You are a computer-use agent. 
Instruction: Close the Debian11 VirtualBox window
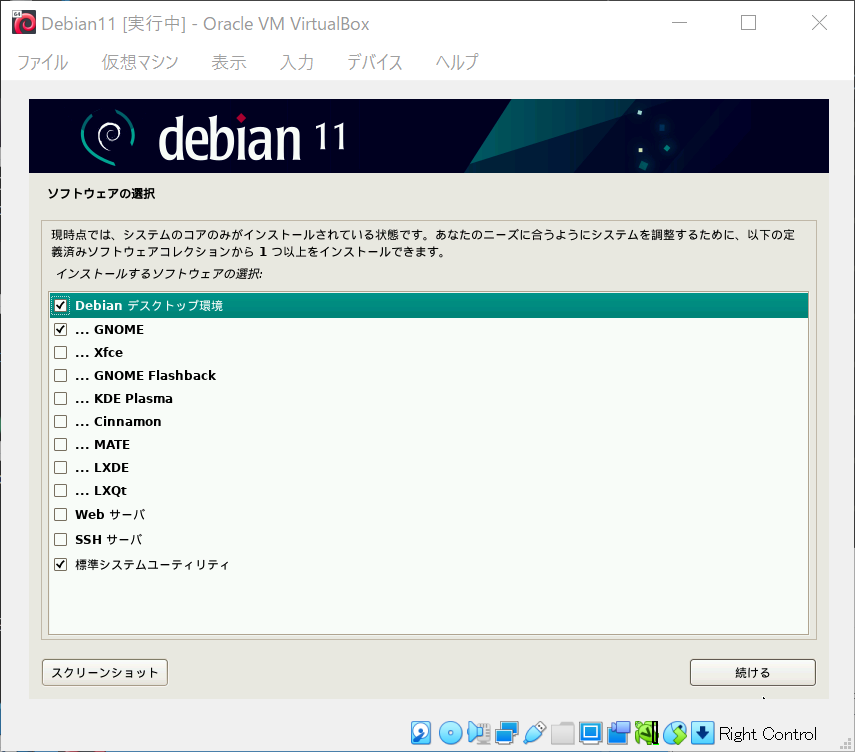point(819,23)
